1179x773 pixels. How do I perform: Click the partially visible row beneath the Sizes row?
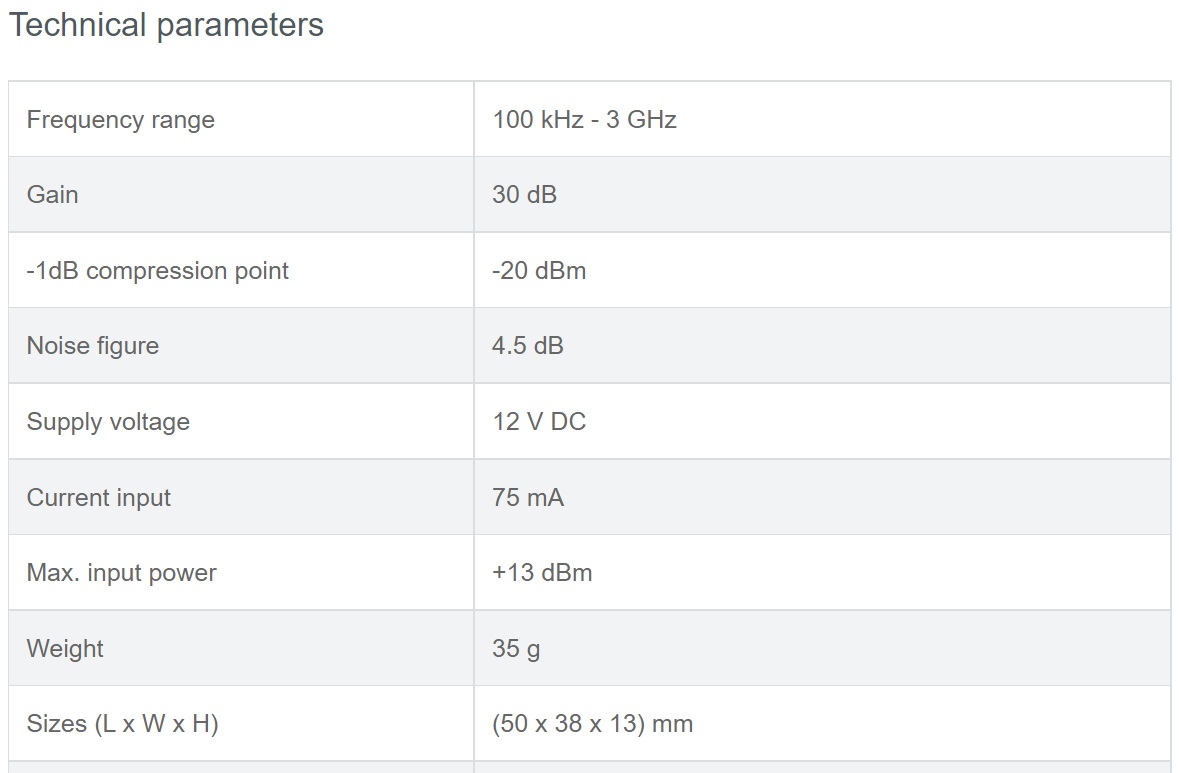pos(590,767)
